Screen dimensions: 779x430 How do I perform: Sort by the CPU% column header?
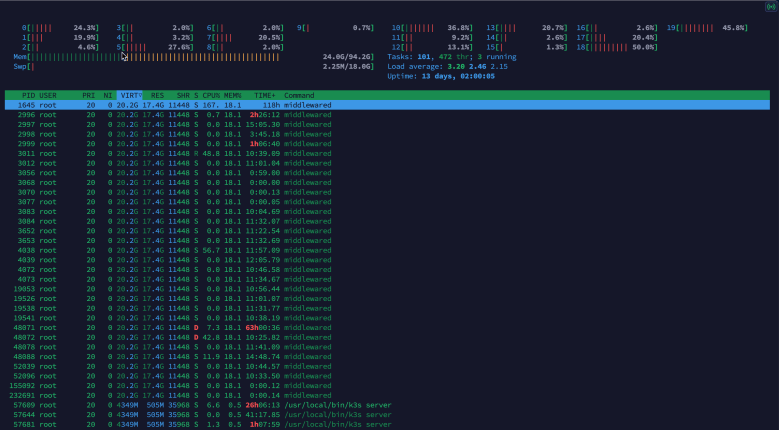(209, 95)
